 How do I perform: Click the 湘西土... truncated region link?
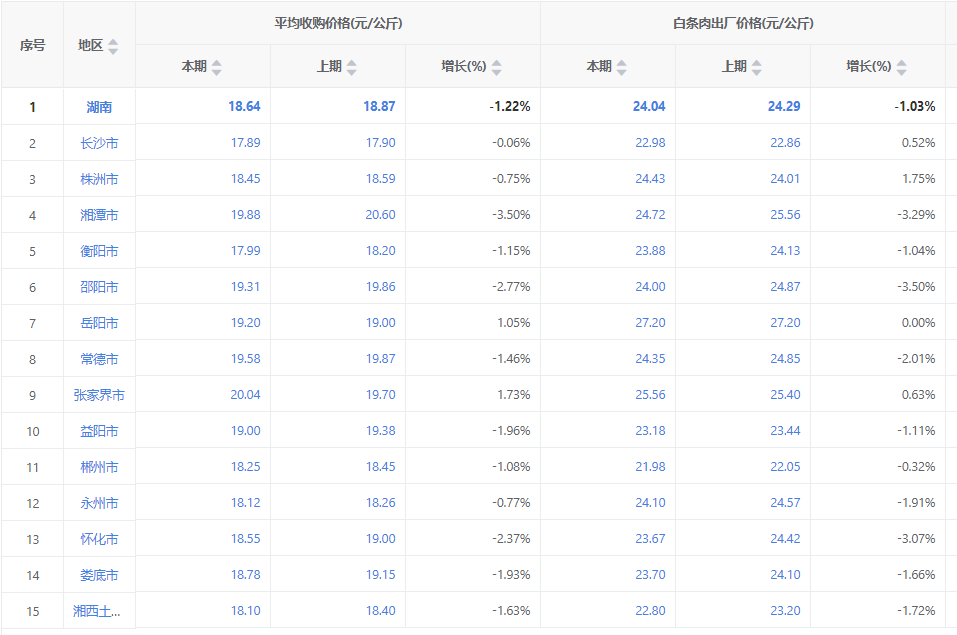[99, 611]
